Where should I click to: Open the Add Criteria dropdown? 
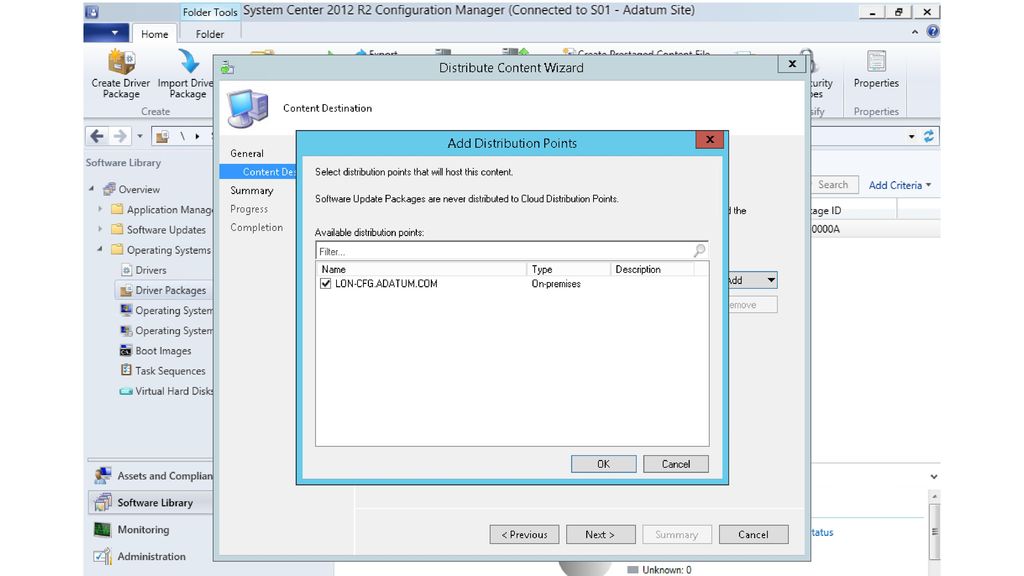pos(899,185)
